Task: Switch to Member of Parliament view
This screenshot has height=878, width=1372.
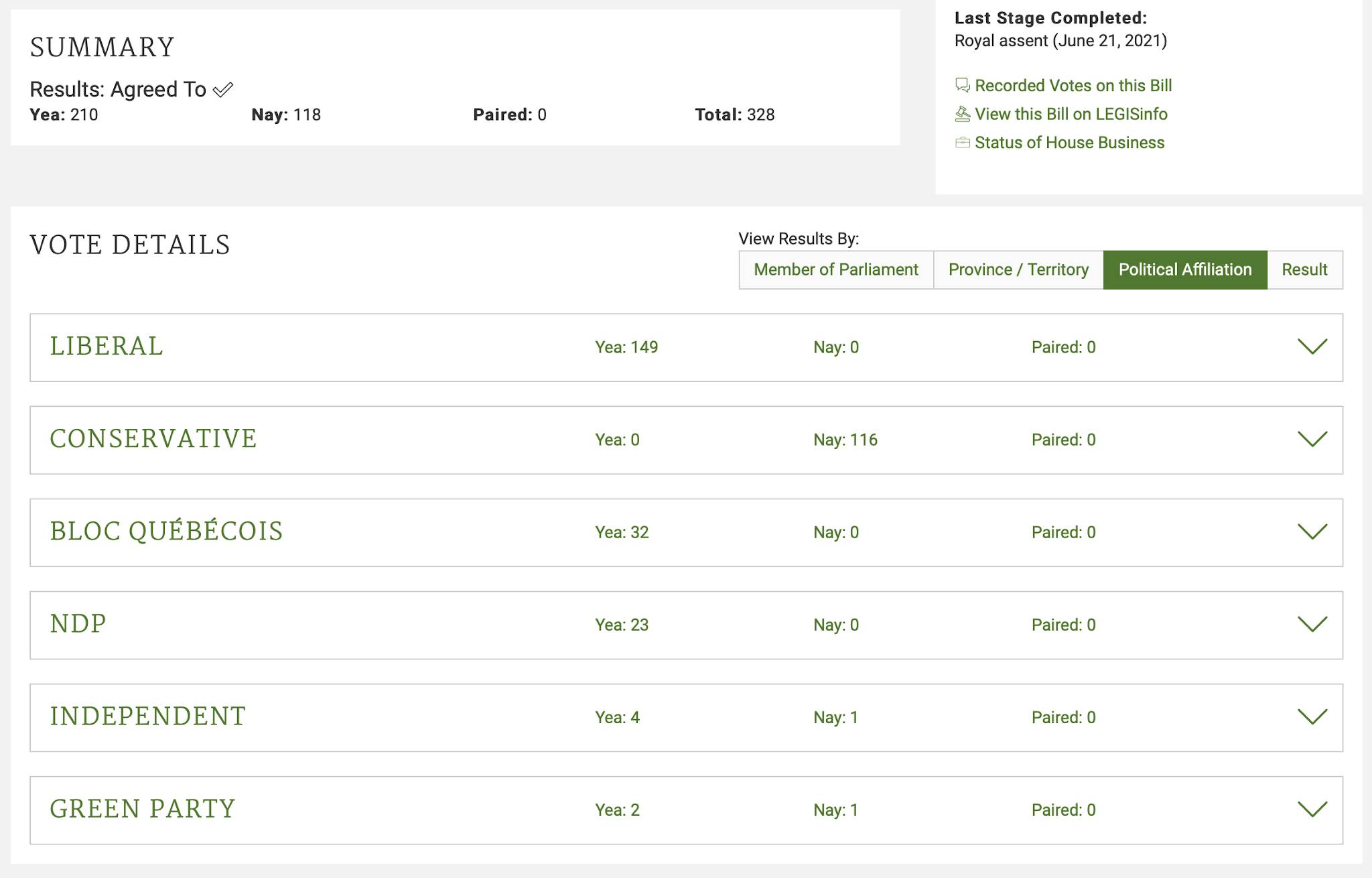Action: point(836,269)
